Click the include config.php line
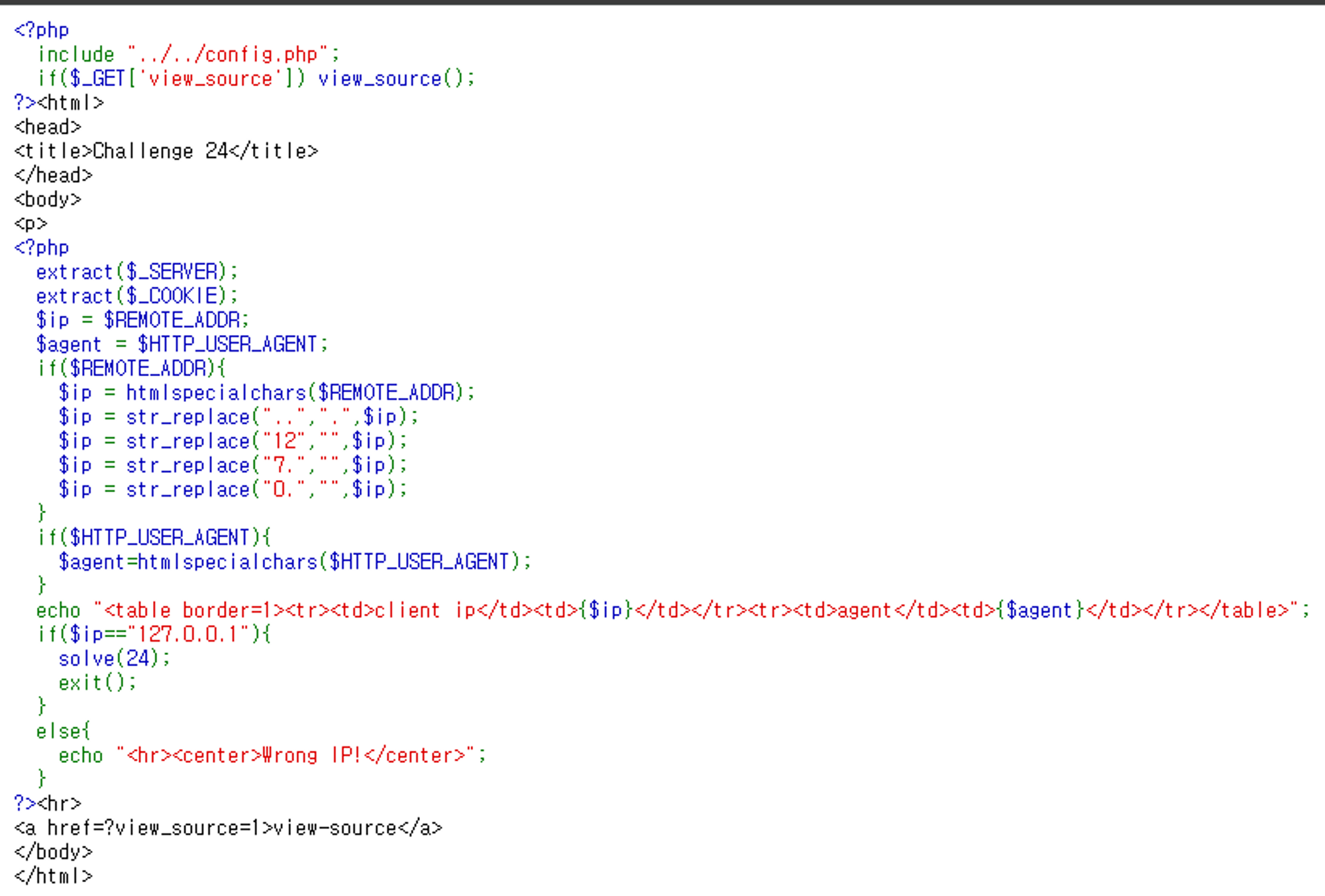Viewport: 1325px width, 896px height. pos(188,54)
